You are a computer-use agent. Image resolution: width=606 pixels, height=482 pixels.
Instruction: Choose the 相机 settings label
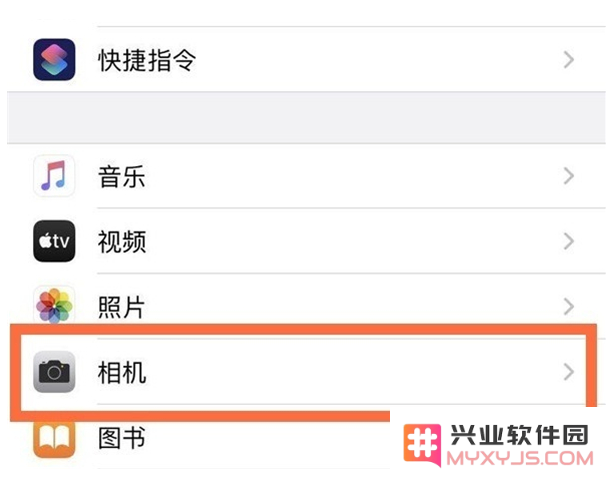[122, 372]
